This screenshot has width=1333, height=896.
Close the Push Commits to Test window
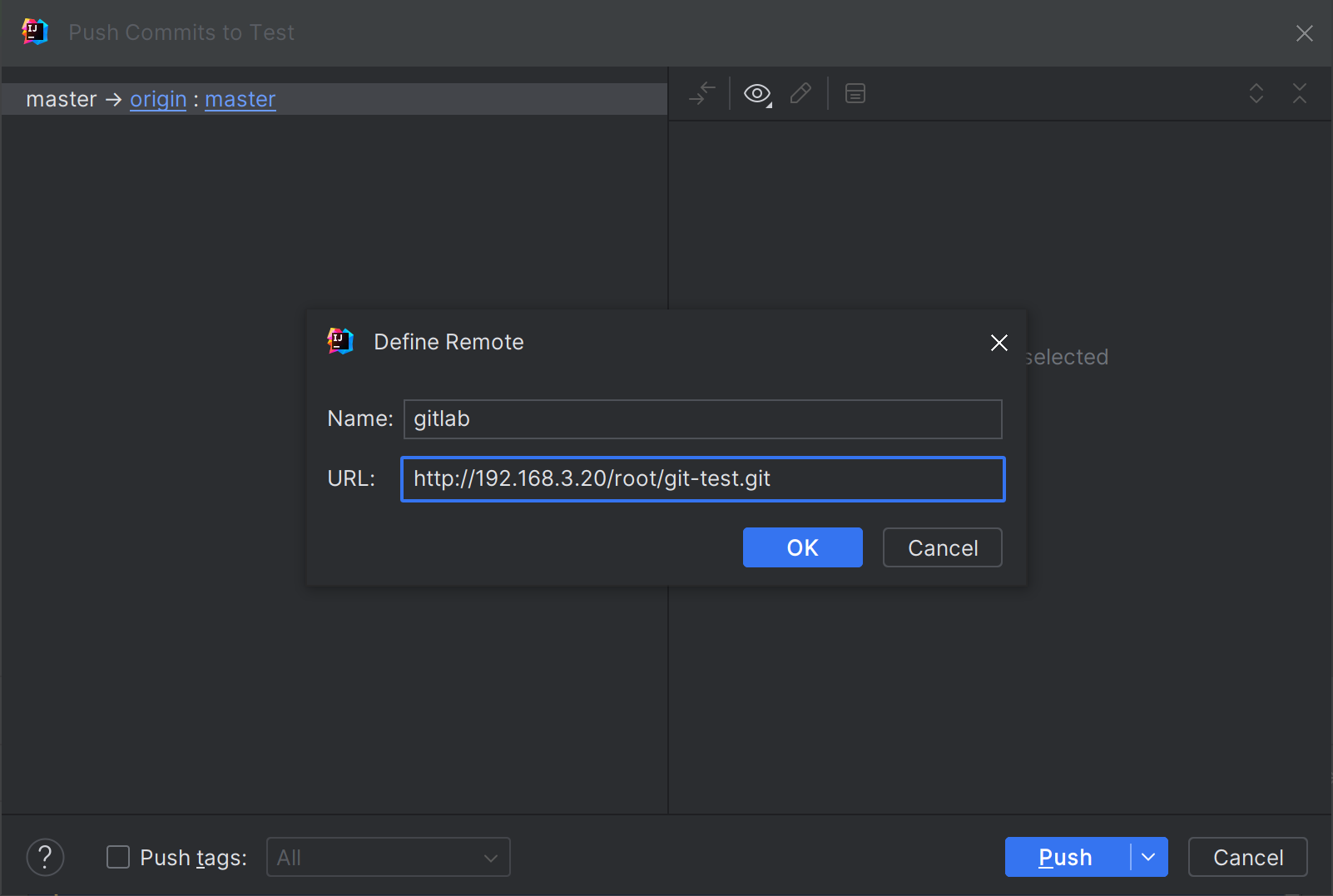click(x=1304, y=32)
